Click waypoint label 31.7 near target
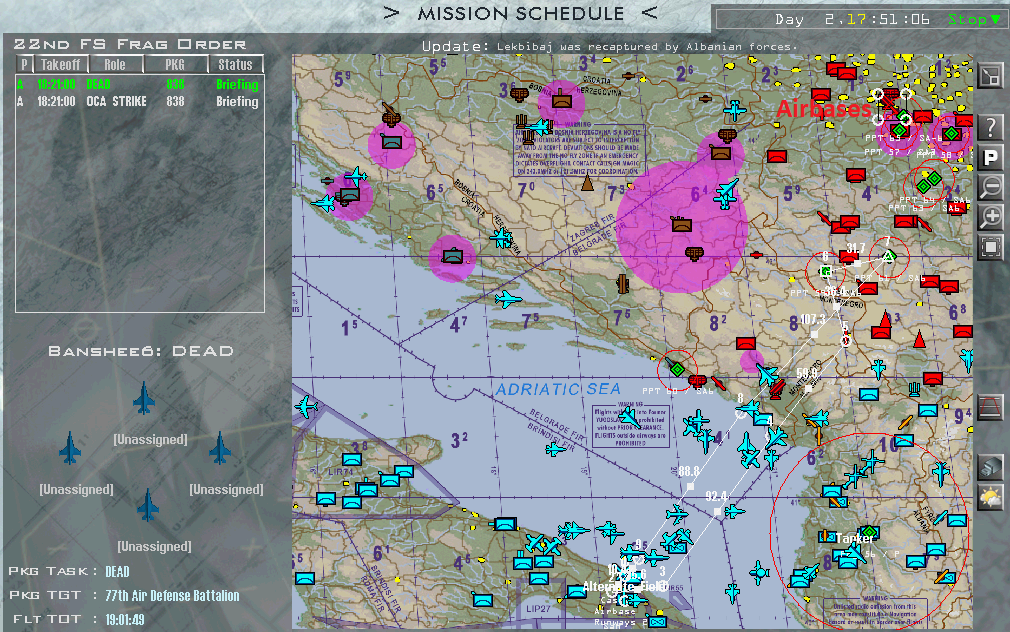The width and height of the screenshot is (1010, 632). [x=855, y=248]
